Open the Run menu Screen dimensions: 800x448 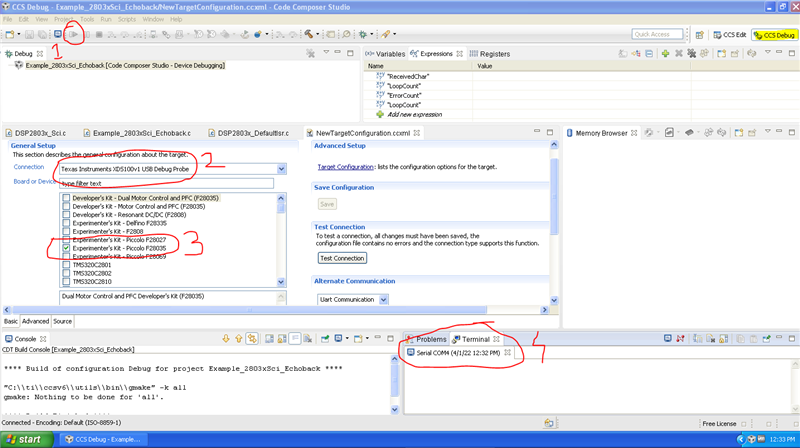click(x=106, y=19)
